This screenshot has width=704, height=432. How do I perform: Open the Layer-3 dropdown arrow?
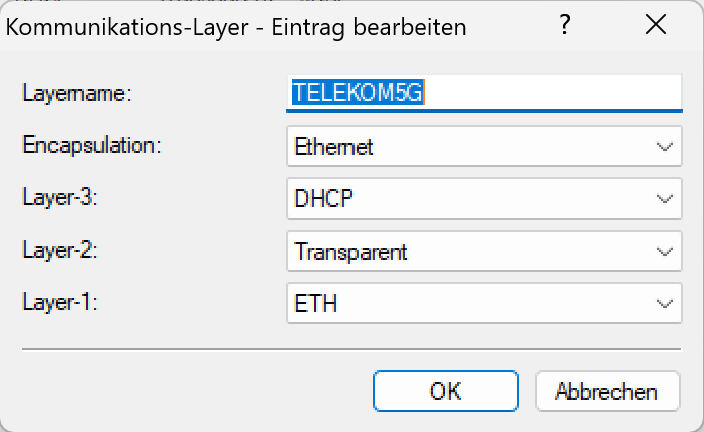(665, 198)
